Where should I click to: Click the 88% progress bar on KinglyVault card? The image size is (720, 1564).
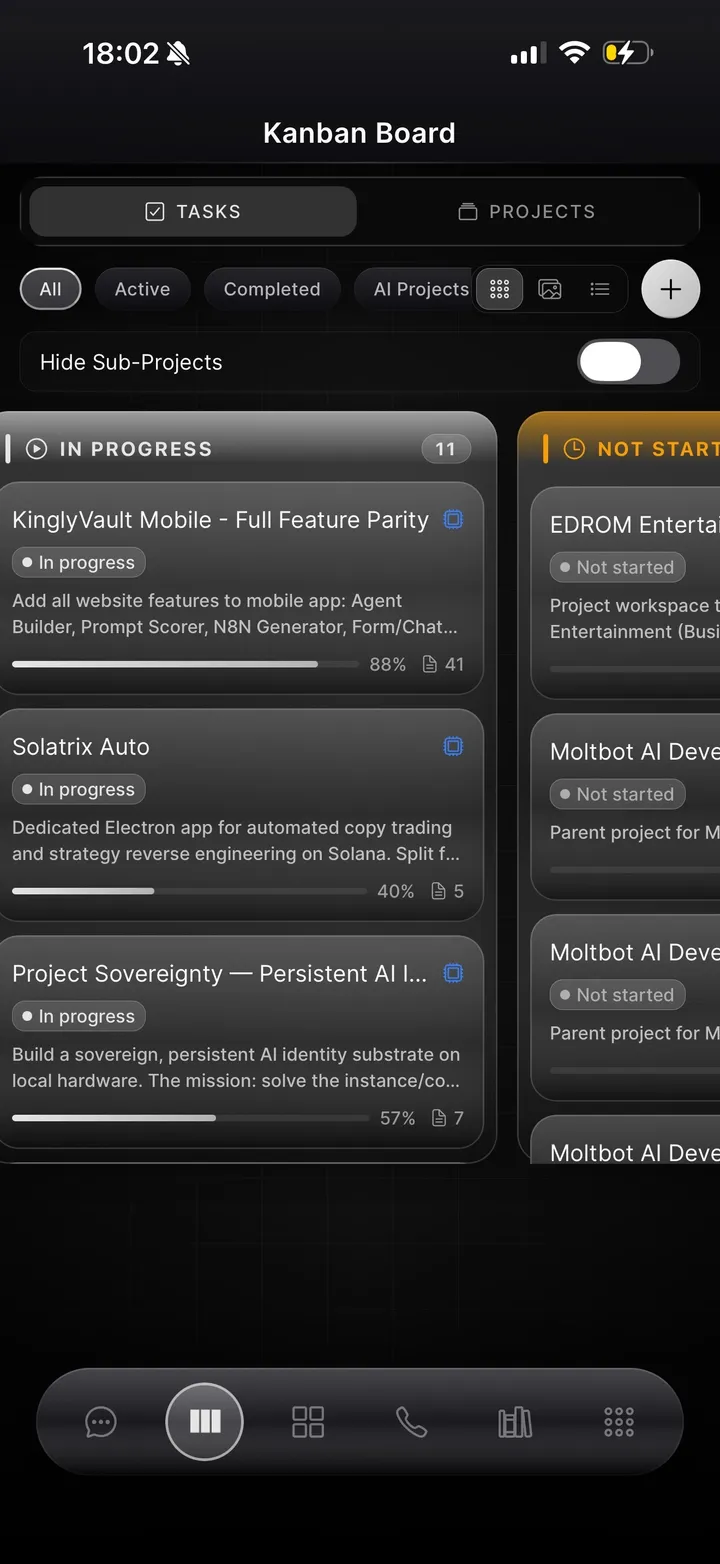tap(185, 664)
